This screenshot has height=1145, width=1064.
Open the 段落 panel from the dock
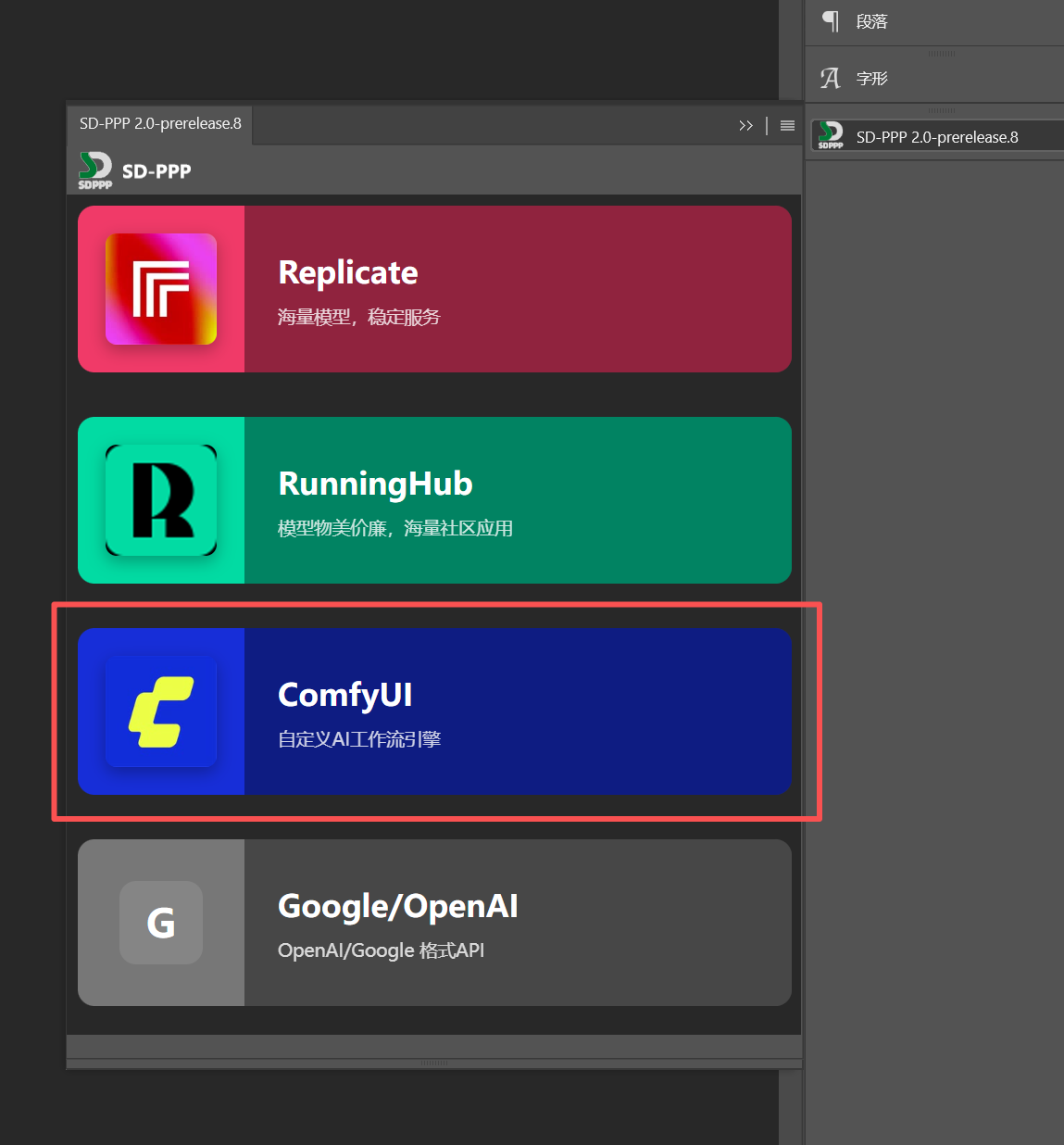coord(871,21)
